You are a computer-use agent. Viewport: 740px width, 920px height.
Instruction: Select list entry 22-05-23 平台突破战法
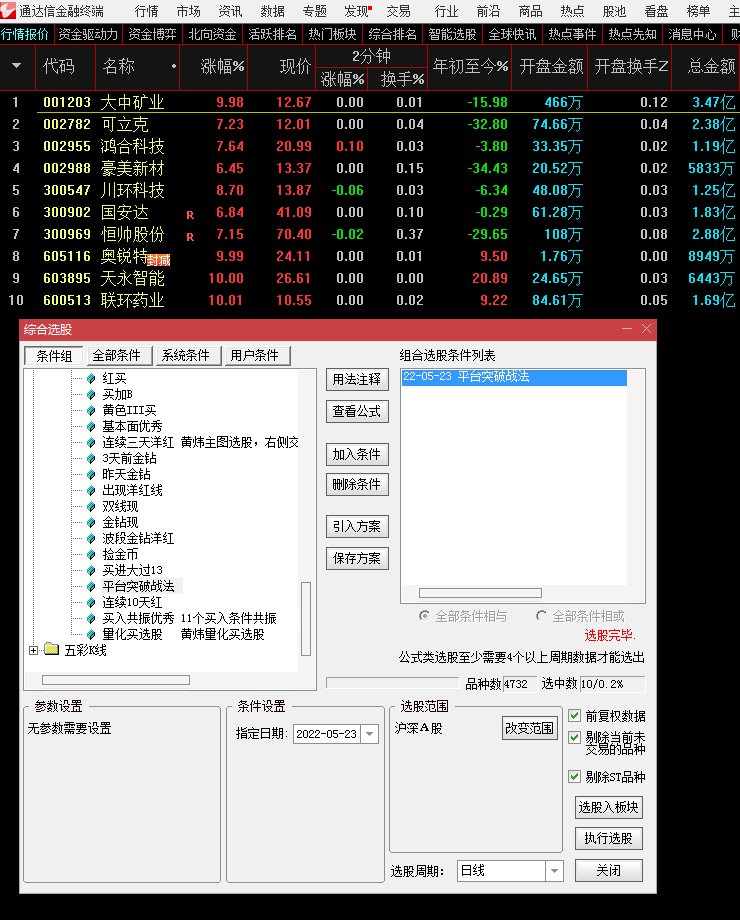pyautogui.click(x=514, y=377)
